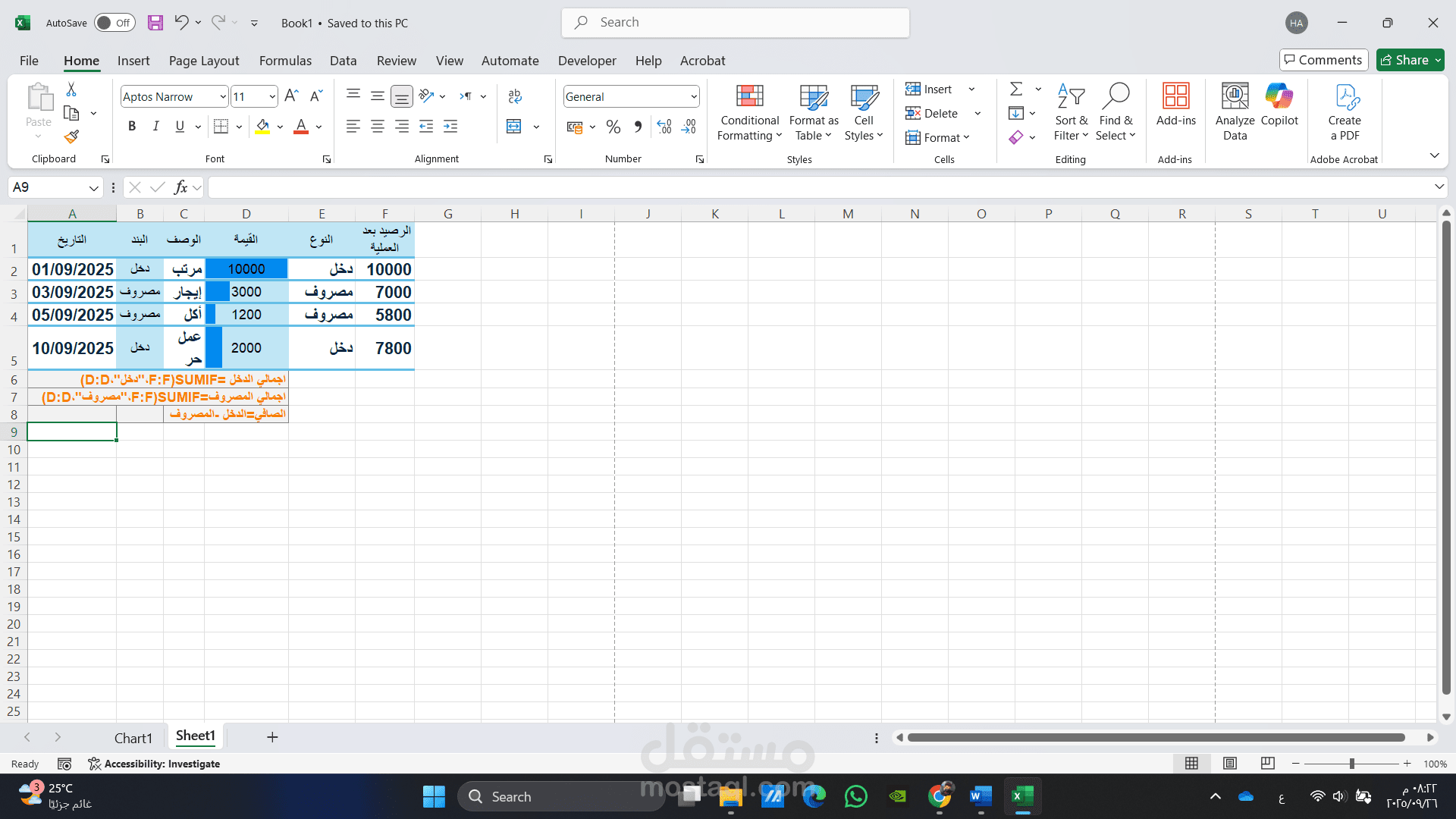Click the Wrap Text icon

pos(515,96)
